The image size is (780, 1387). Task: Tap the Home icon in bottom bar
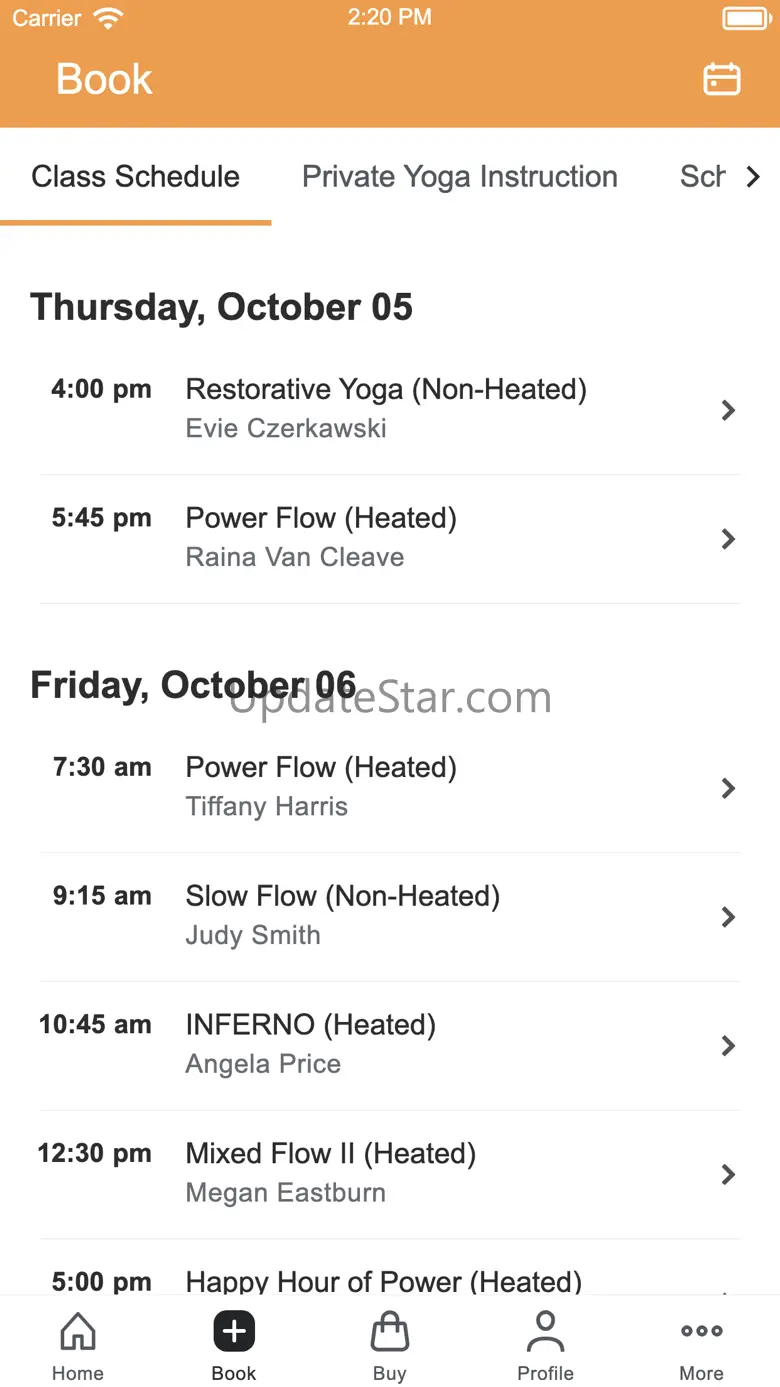pos(78,1332)
